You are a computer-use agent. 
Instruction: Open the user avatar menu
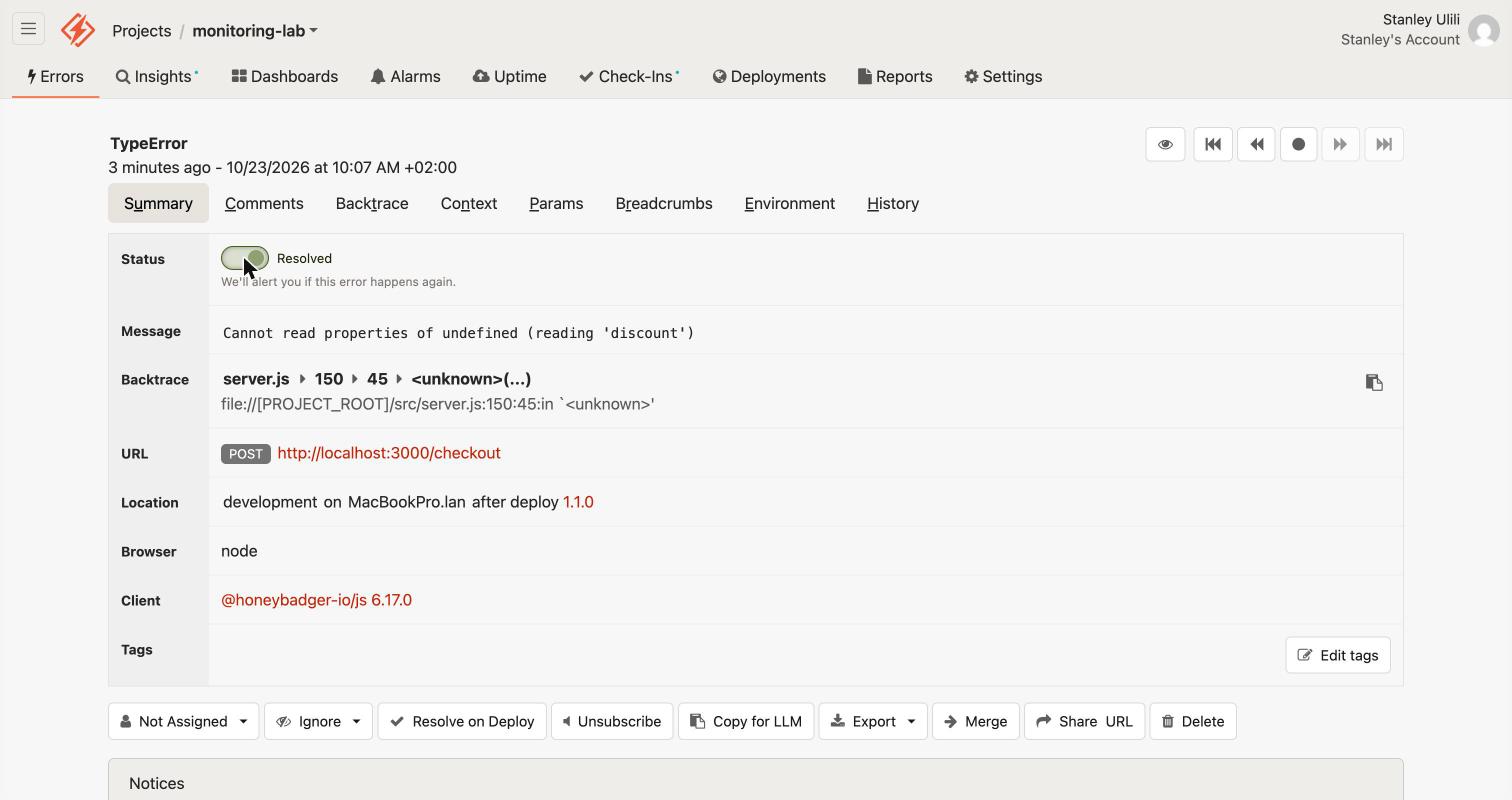coord(1484,30)
